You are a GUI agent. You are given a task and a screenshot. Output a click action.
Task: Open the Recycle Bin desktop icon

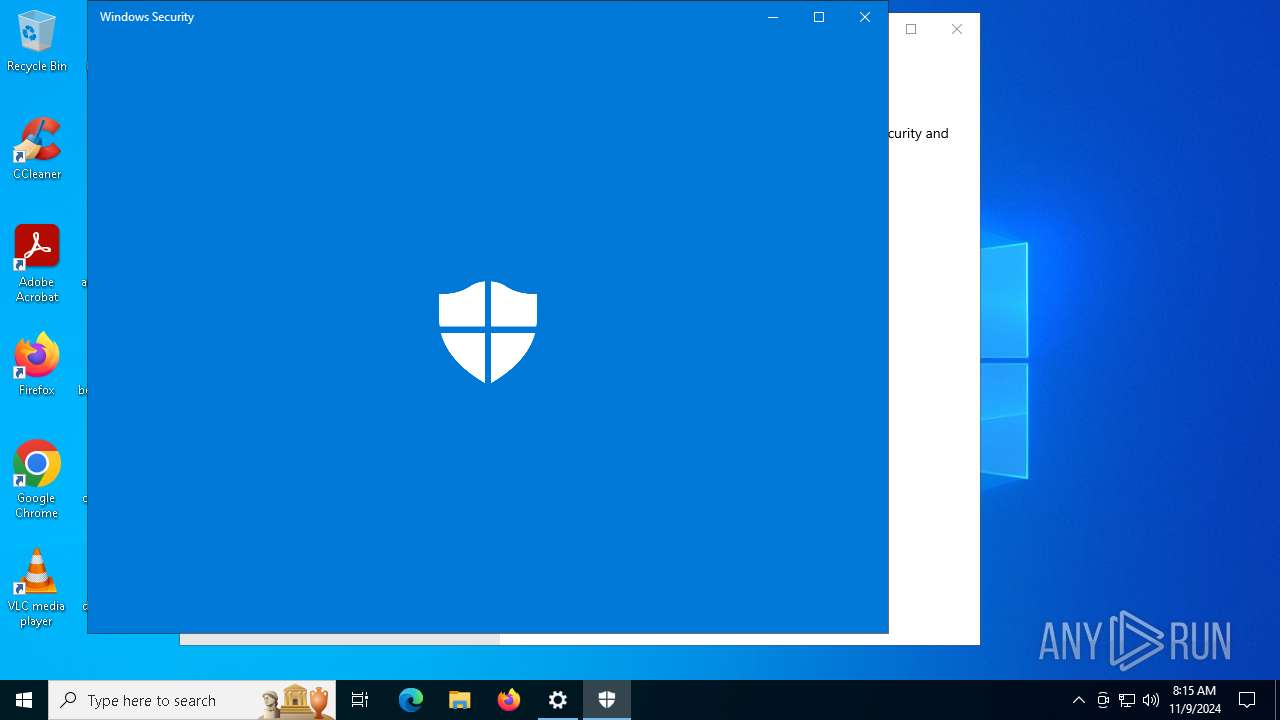pyautogui.click(x=37, y=42)
